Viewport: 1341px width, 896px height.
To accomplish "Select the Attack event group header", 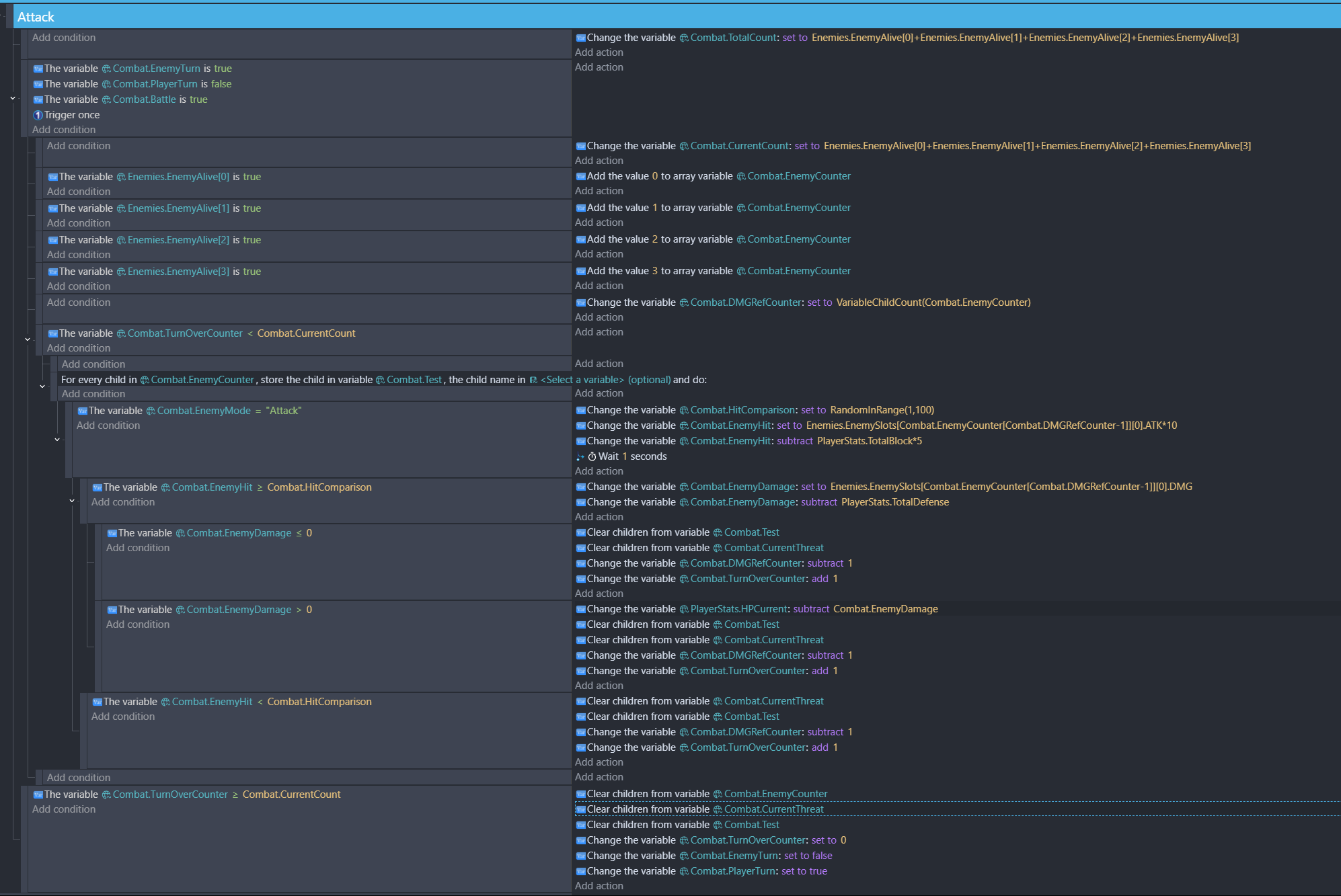I will (36, 17).
